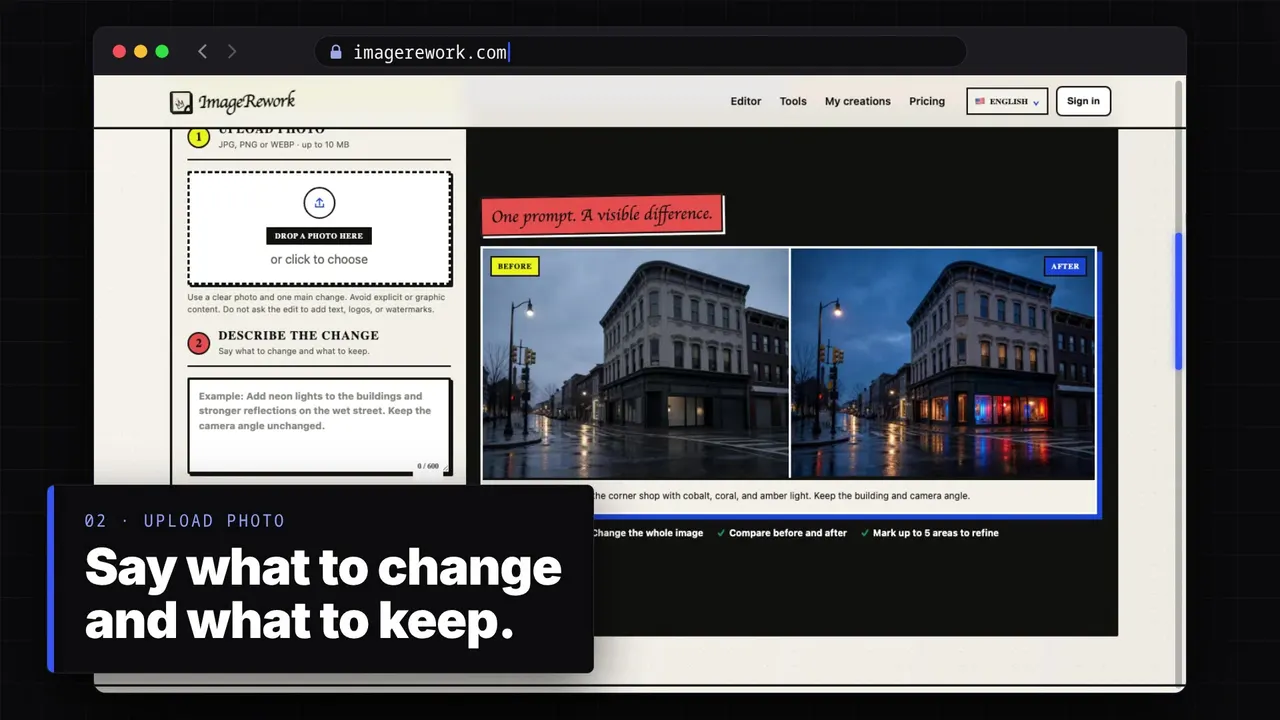Click the red step 2 circle badge
This screenshot has height=720, width=1280.
(x=198, y=343)
